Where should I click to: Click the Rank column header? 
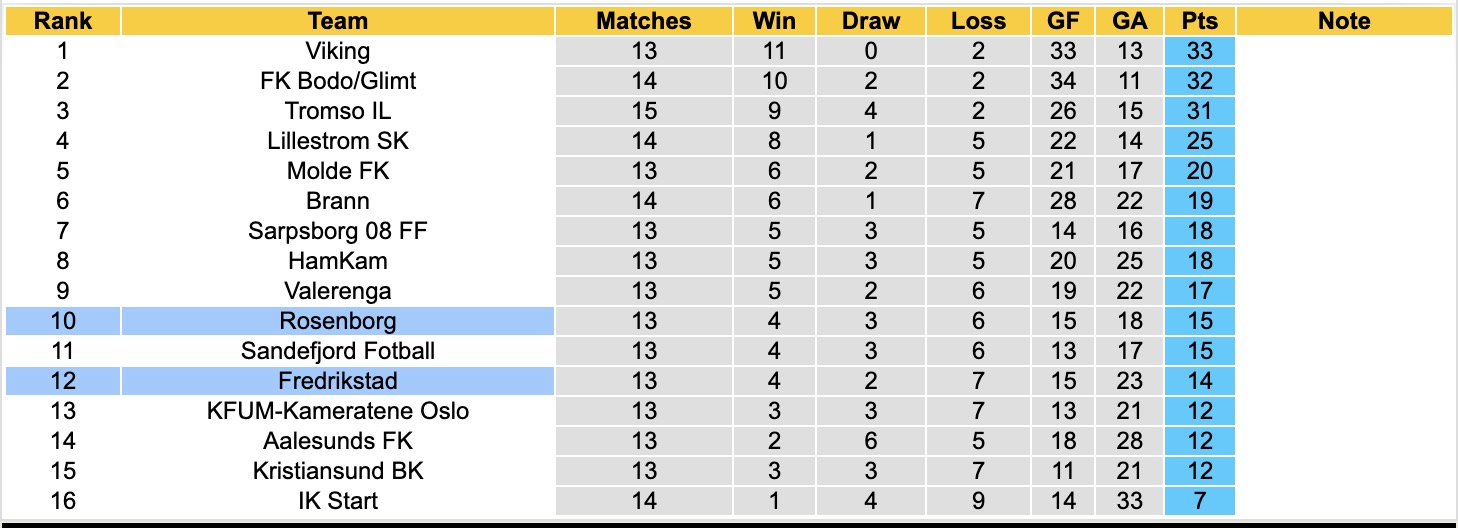coord(63,21)
